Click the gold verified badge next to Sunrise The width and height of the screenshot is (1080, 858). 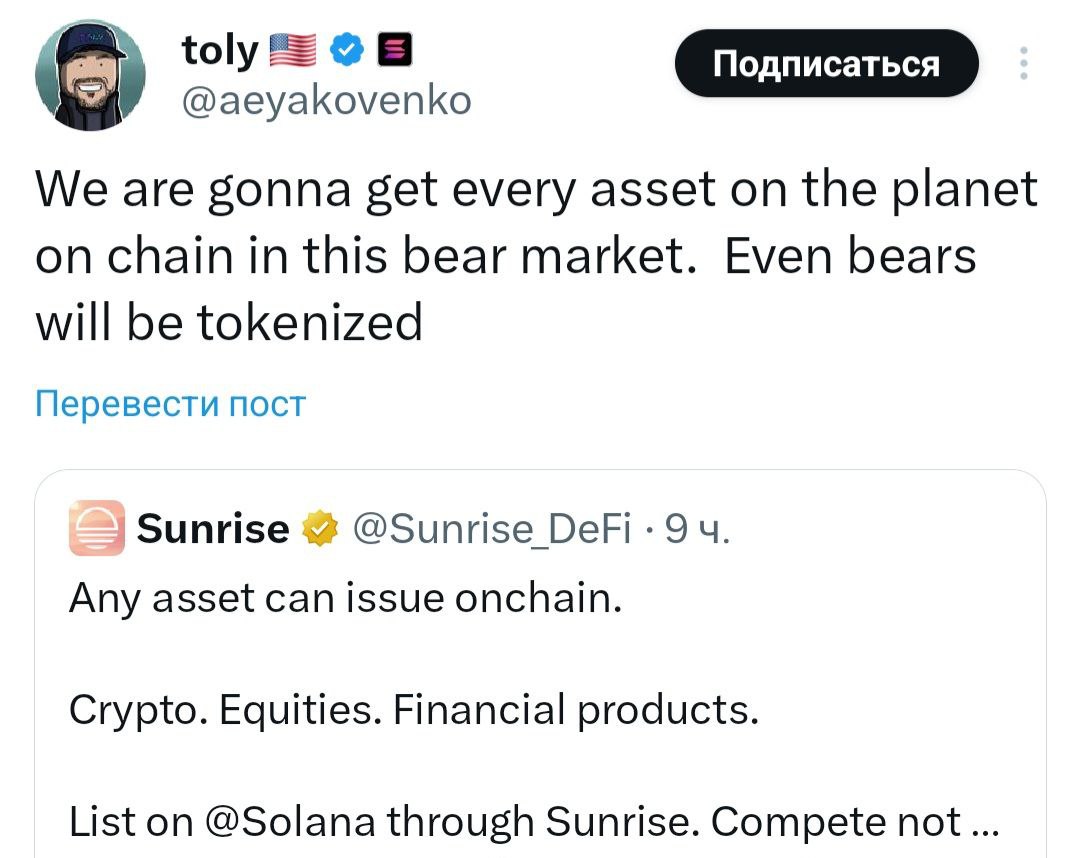coord(318,528)
